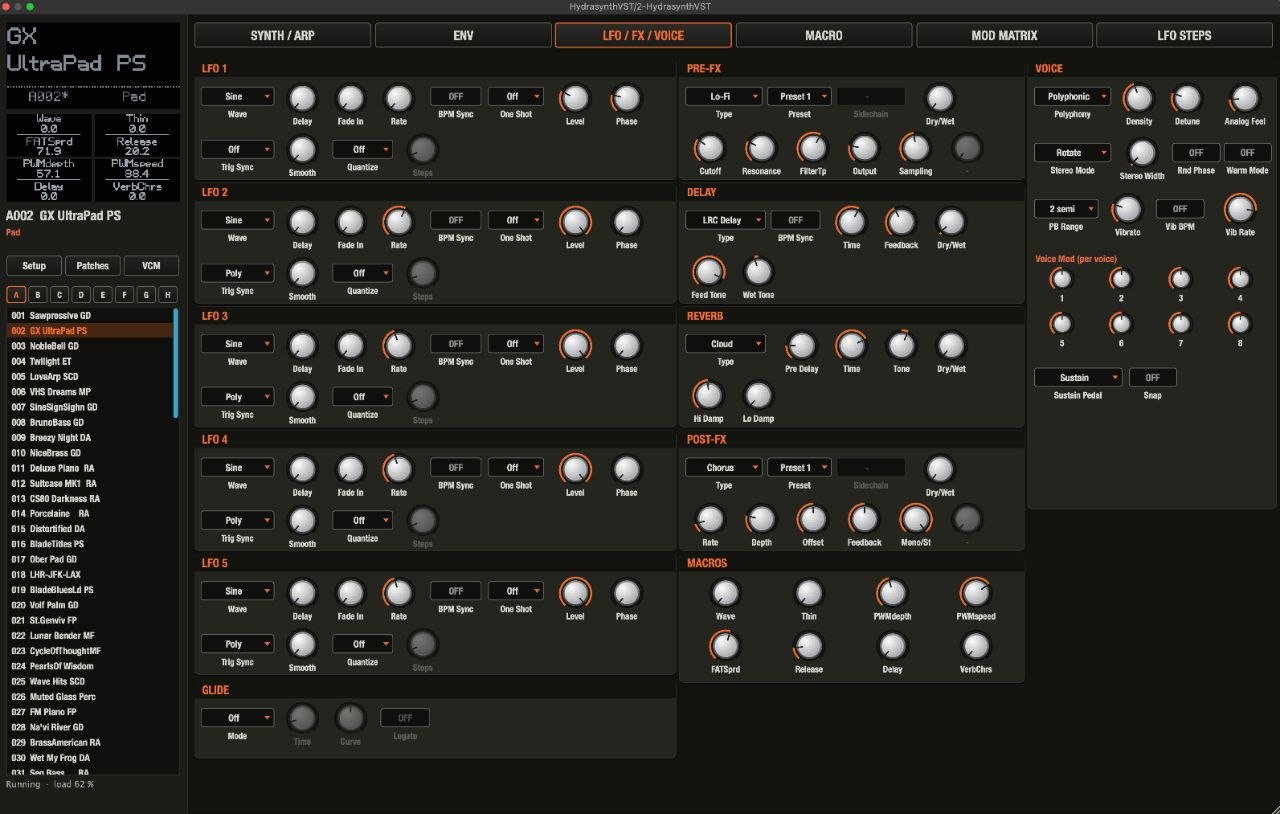The width and height of the screenshot is (1280, 814).
Task: Switch to the ENV tab
Action: tap(463, 35)
